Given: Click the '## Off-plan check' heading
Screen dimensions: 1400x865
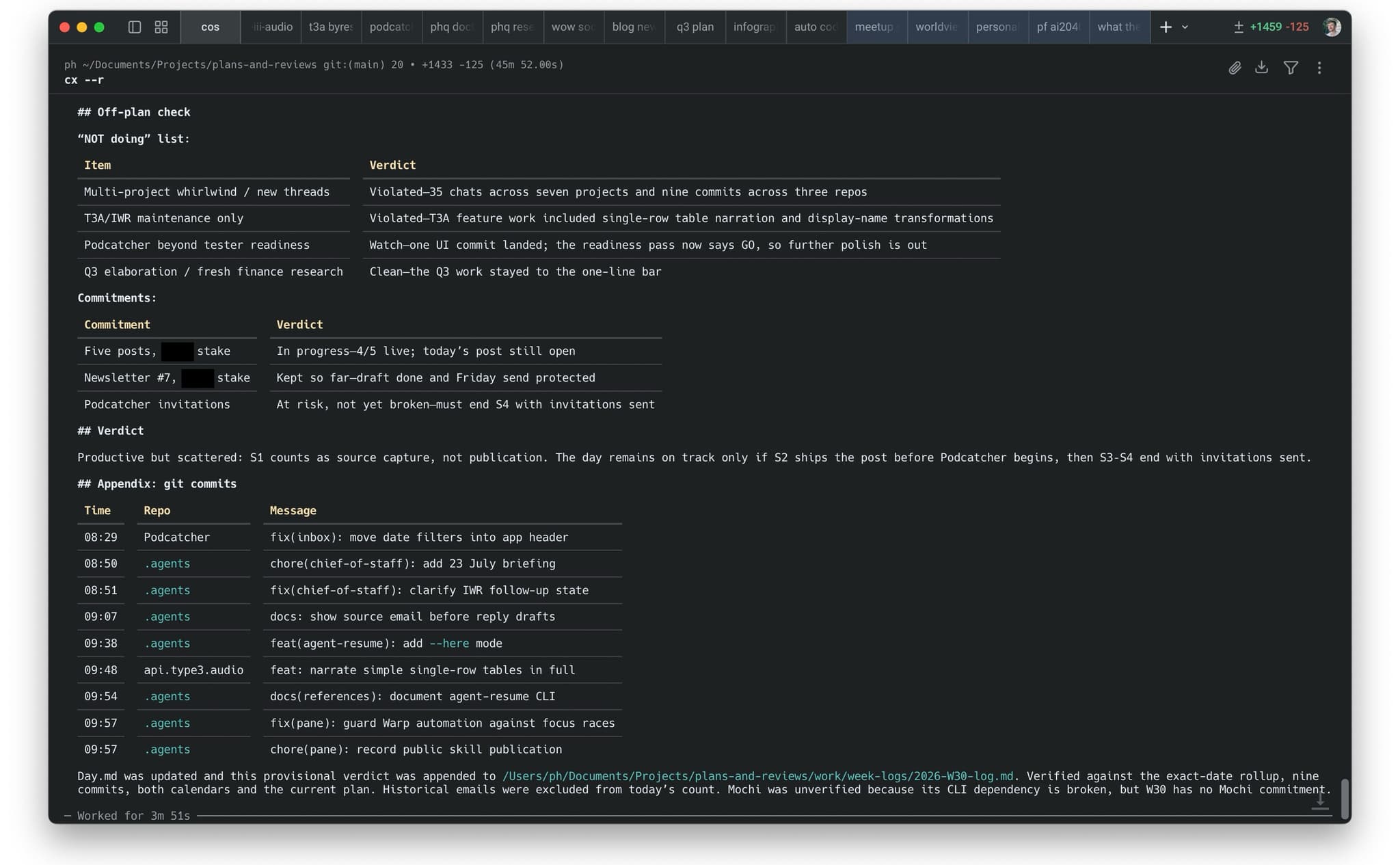Looking at the screenshot, I should [134, 112].
